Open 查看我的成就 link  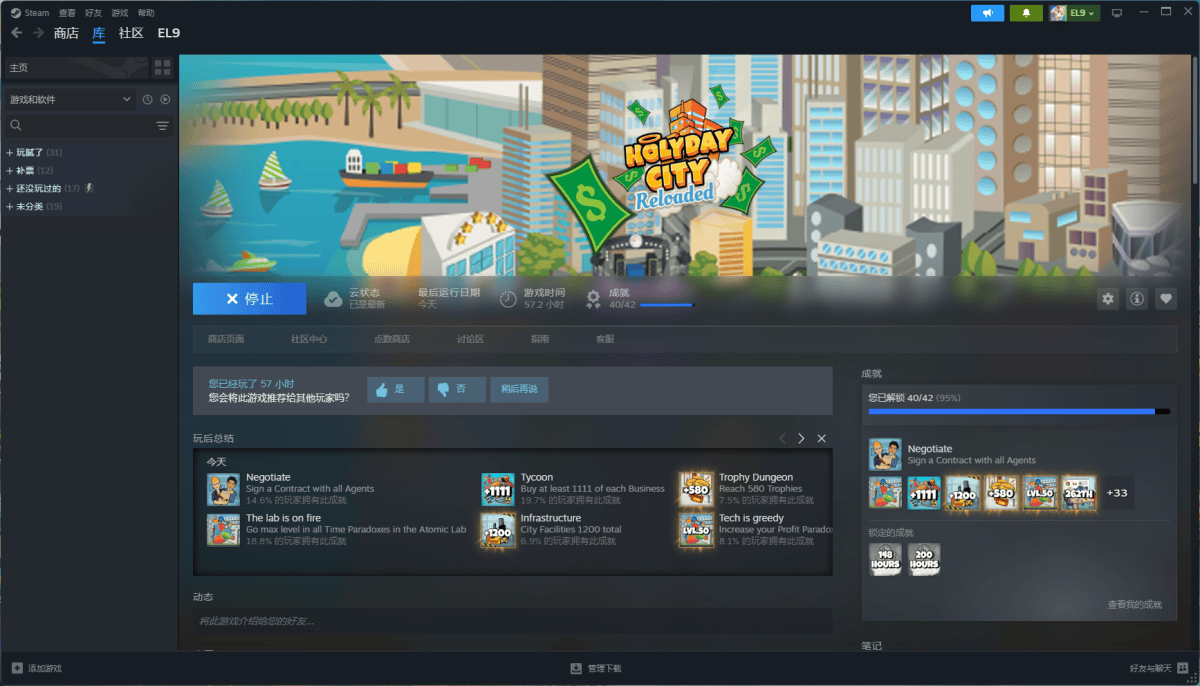1134,605
